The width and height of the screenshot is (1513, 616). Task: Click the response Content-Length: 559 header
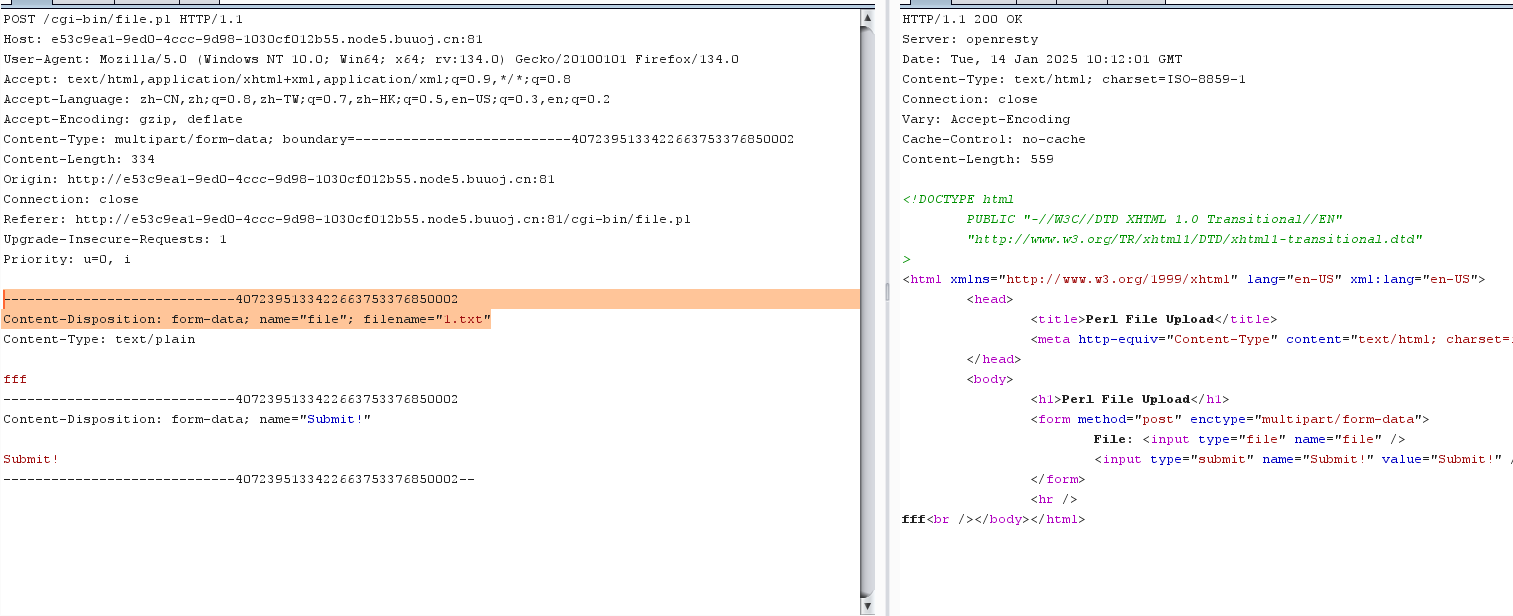pyautogui.click(x=977, y=159)
